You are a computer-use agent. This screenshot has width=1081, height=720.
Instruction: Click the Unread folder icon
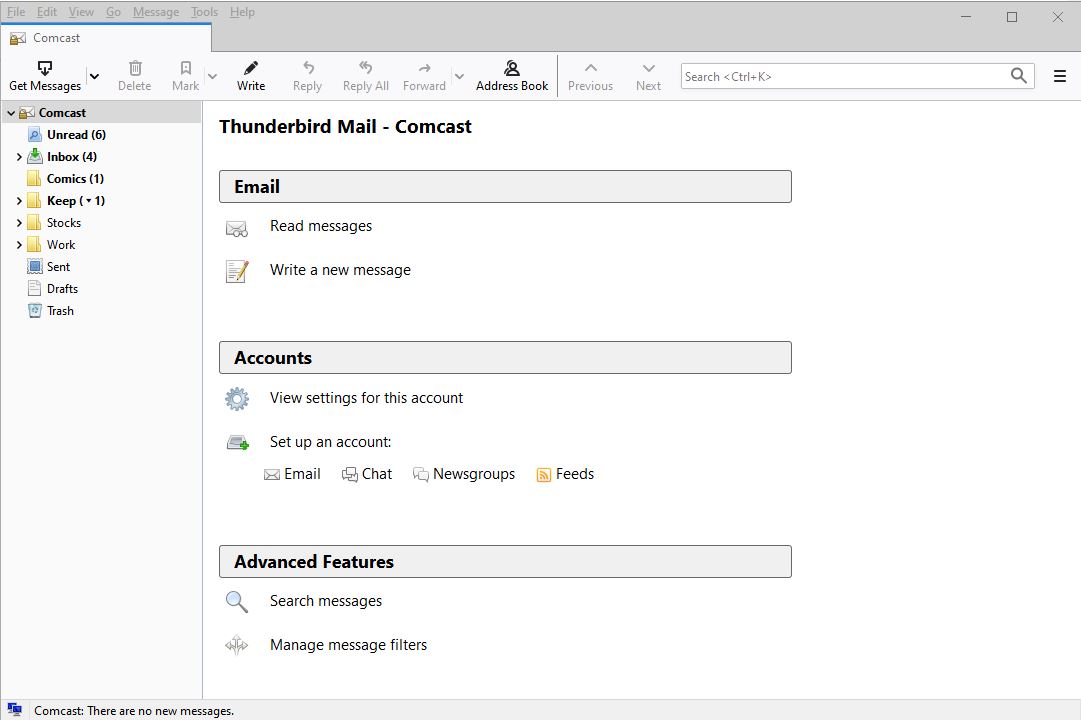click(34, 134)
